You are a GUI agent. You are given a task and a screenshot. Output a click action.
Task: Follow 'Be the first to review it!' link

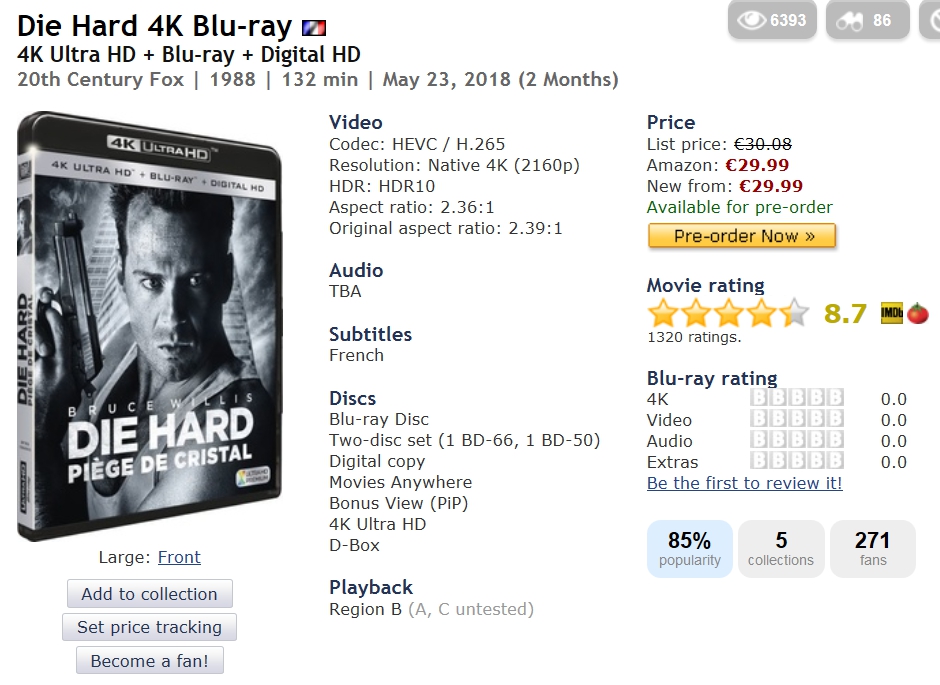(745, 483)
